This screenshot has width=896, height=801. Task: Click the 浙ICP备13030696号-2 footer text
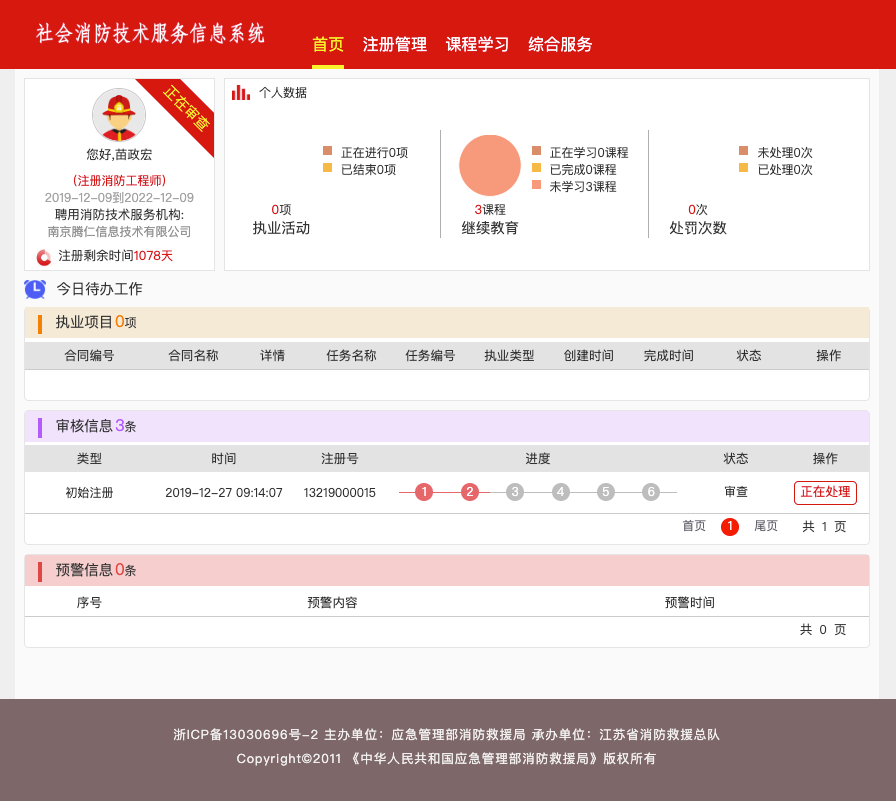(246, 734)
